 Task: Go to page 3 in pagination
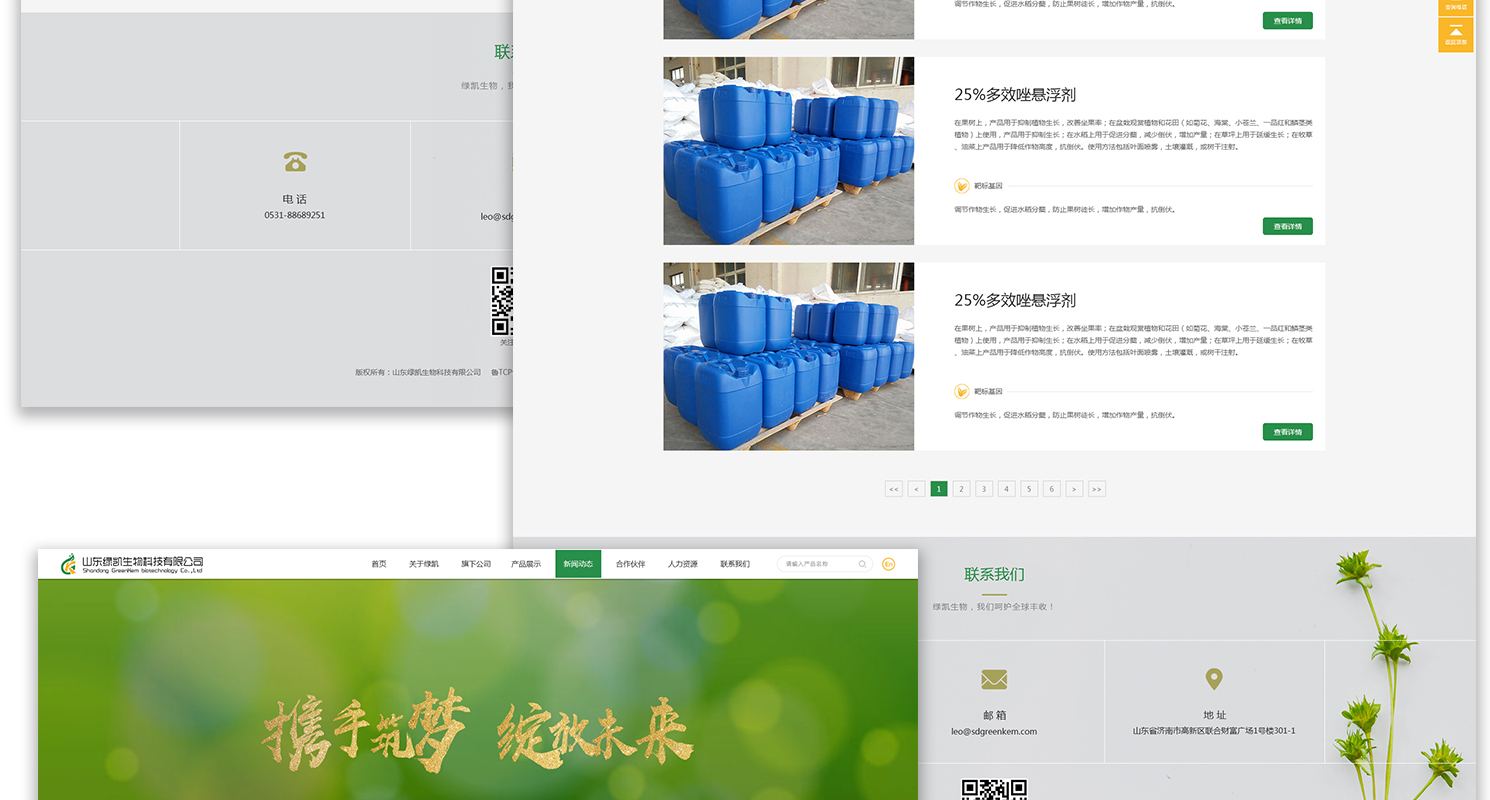984,489
